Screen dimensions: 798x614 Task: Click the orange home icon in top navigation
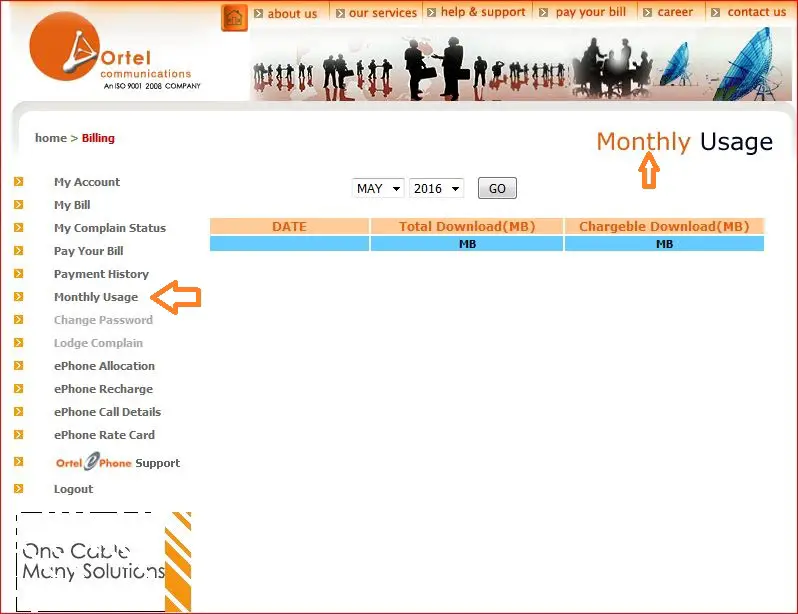point(234,17)
